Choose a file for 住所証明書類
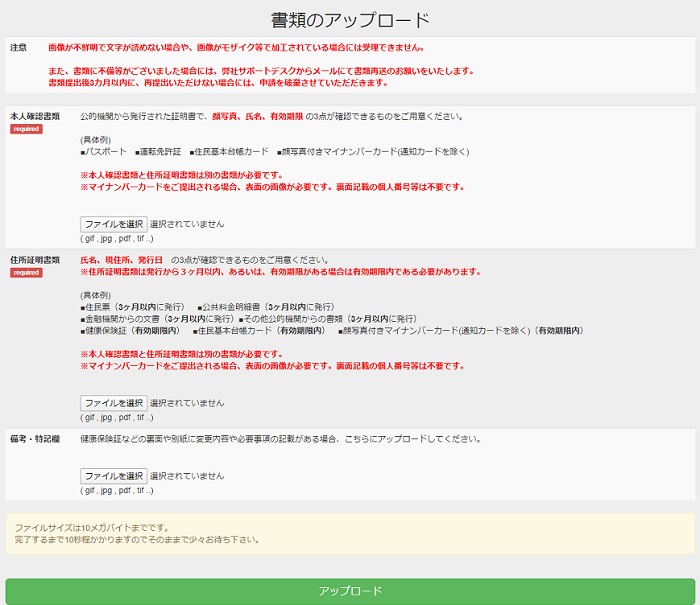The image size is (700, 605). tap(113, 403)
